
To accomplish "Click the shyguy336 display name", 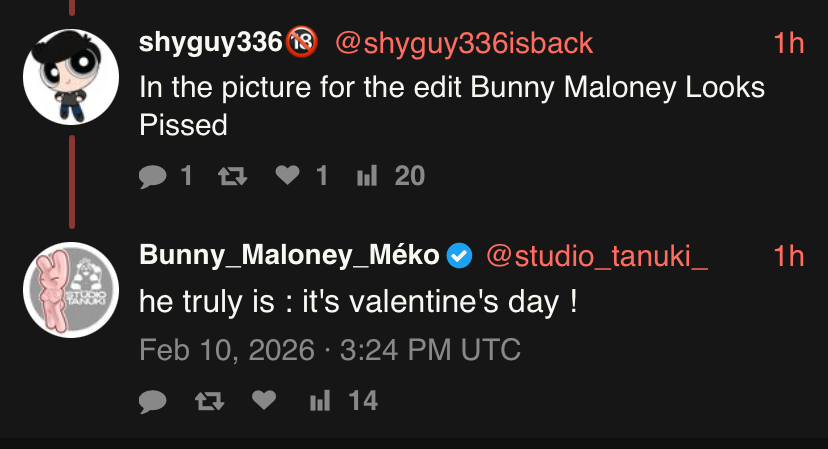I will coord(211,43).
